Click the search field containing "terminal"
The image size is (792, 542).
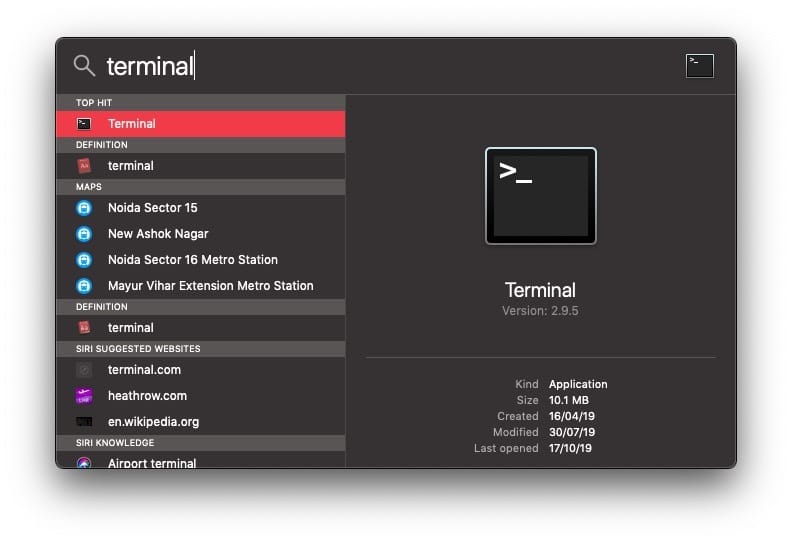(380, 66)
